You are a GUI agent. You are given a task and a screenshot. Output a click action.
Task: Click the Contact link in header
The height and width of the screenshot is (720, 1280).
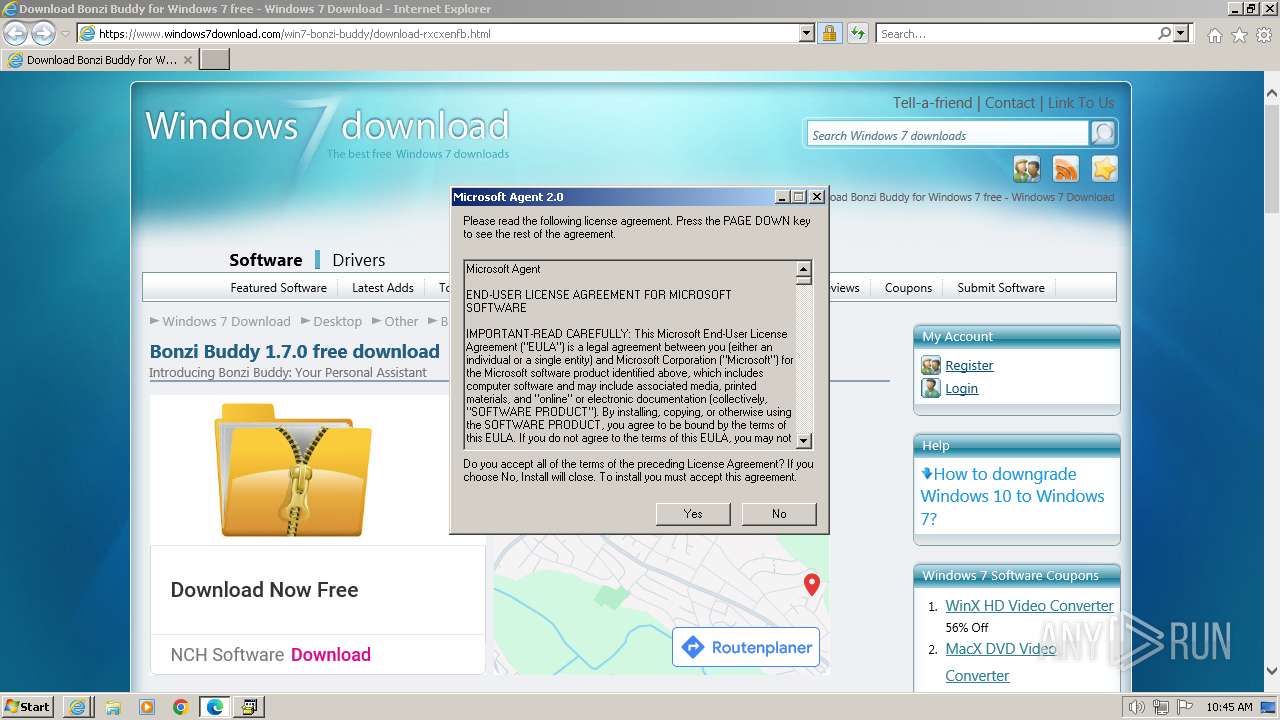[x=1010, y=103]
